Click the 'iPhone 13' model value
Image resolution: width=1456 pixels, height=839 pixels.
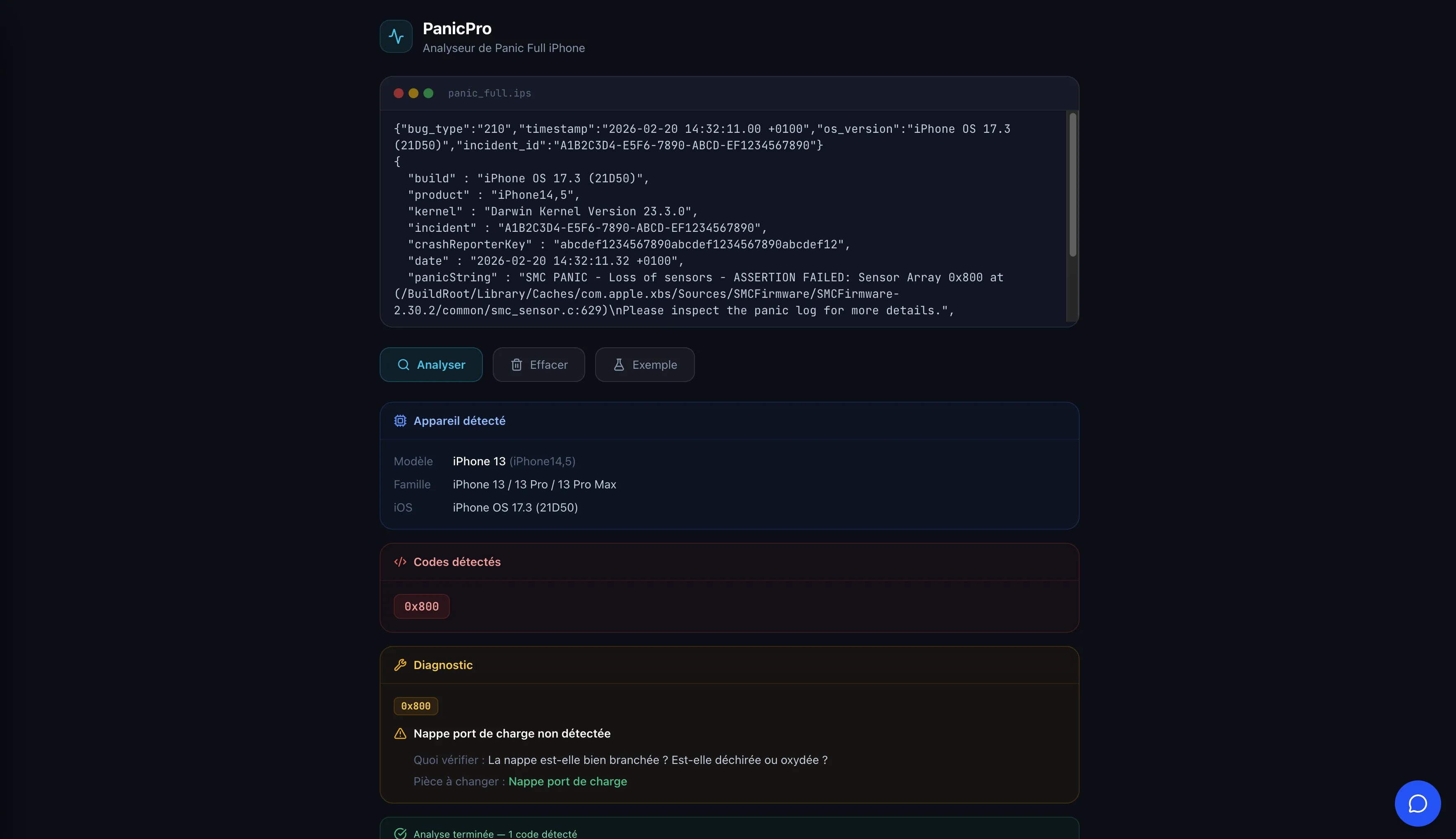tap(479, 462)
